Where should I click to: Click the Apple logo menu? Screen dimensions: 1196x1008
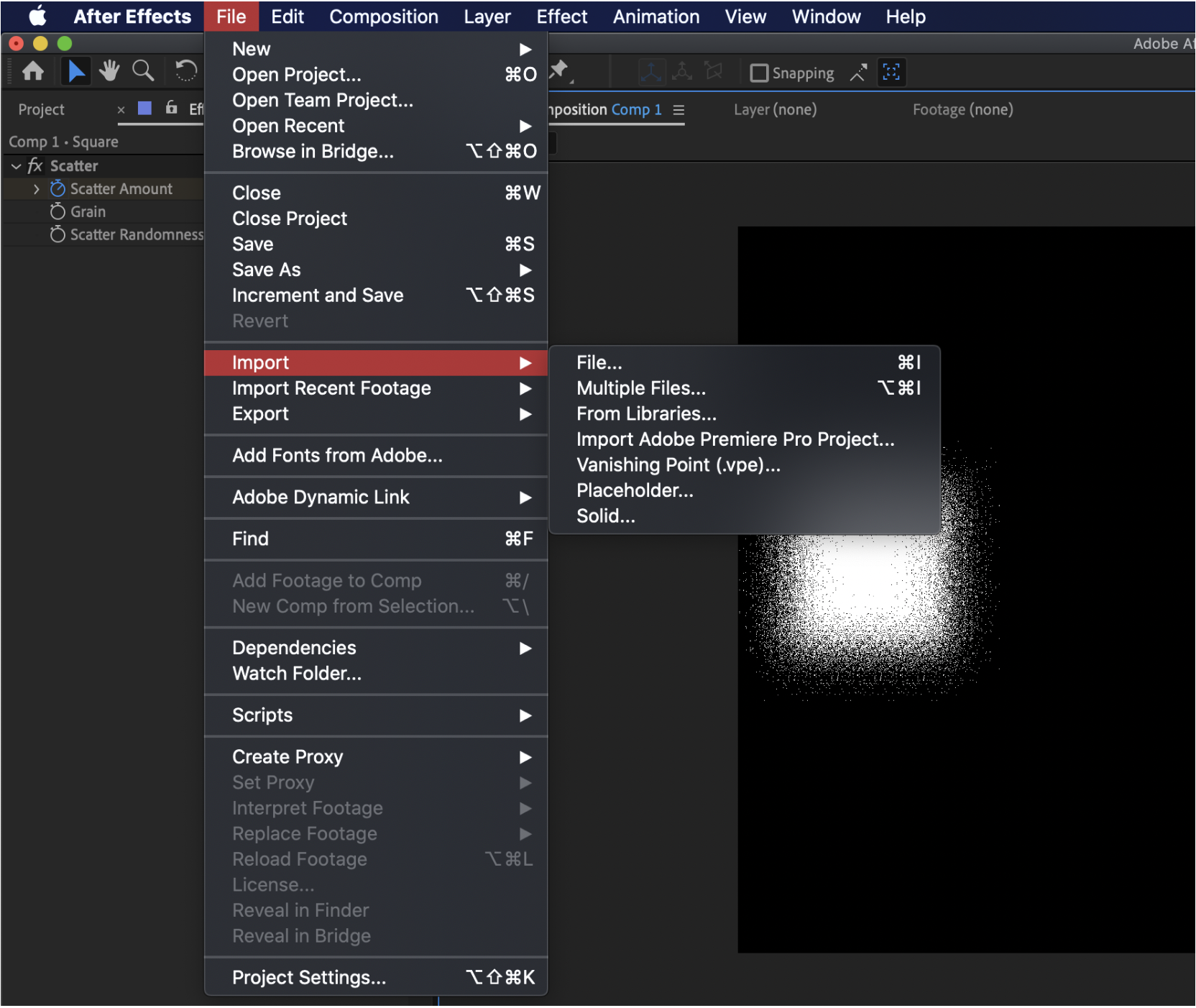37,16
